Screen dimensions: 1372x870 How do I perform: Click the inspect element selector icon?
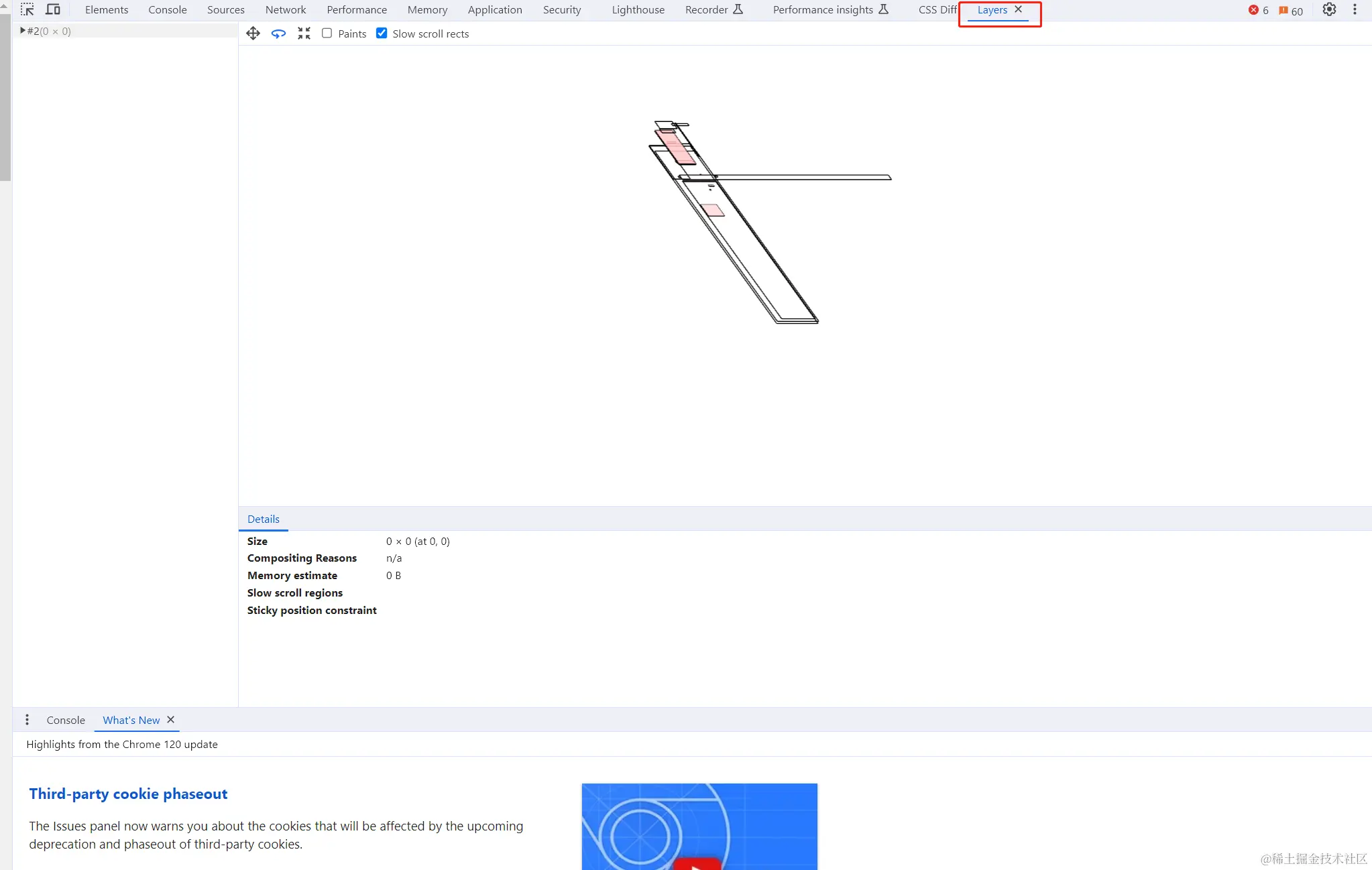[27, 10]
